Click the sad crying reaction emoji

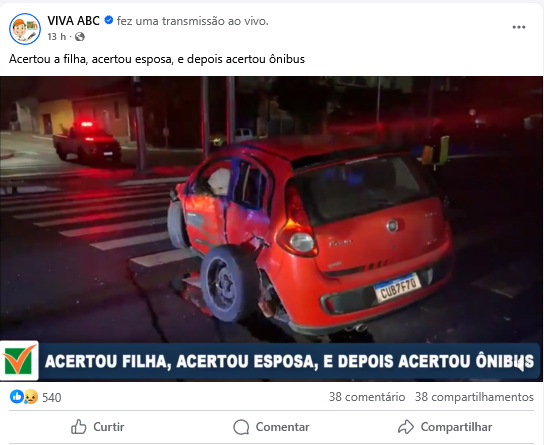31,397
